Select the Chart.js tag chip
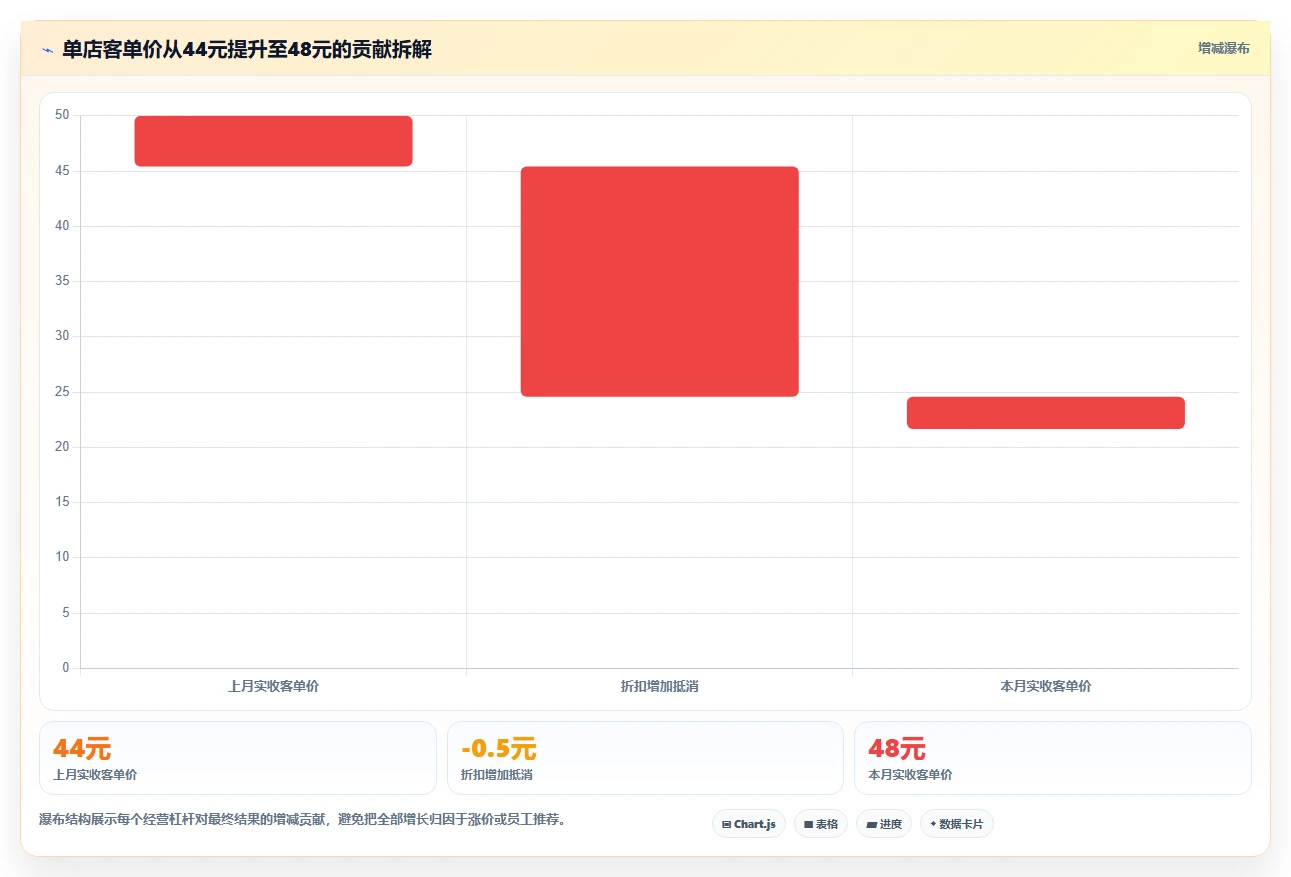The height and width of the screenshot is (877, 1291). coord(749,824)
